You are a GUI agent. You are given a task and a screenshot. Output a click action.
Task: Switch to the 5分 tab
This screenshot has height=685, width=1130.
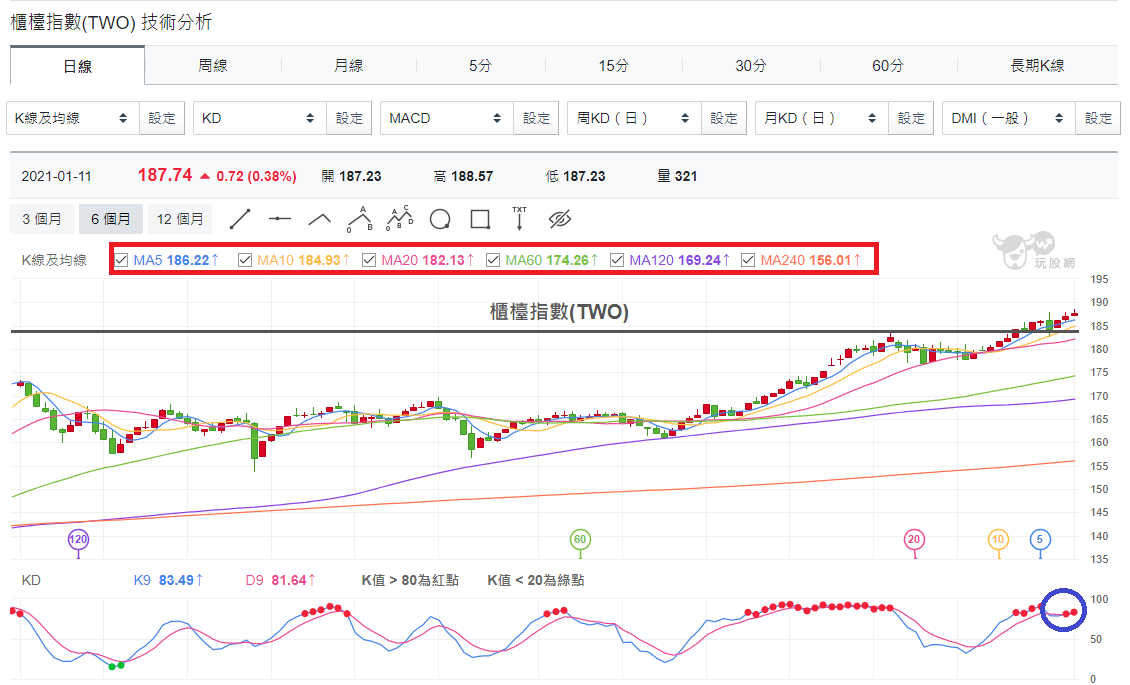tap(481, 66)
